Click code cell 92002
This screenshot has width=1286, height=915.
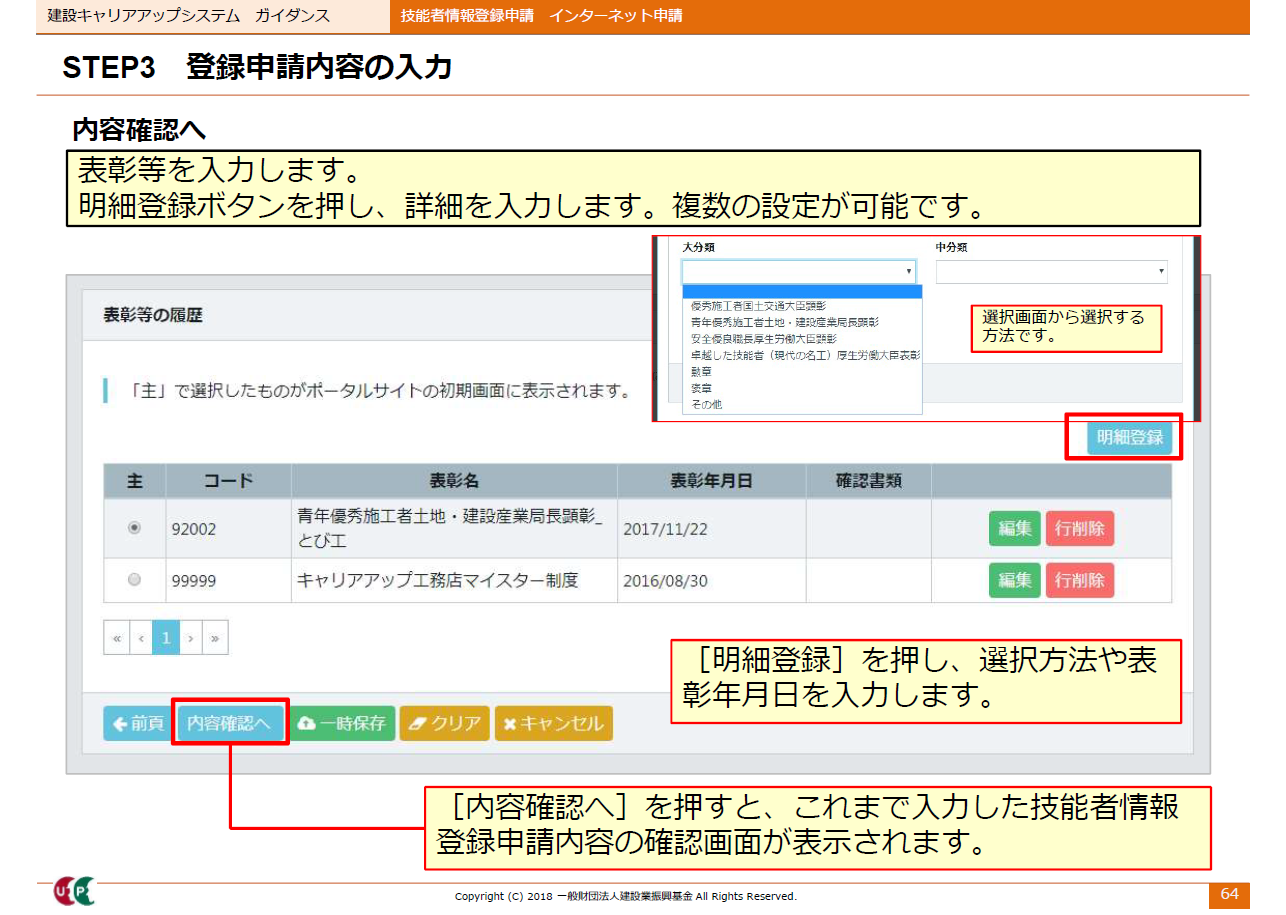[228, 528]
